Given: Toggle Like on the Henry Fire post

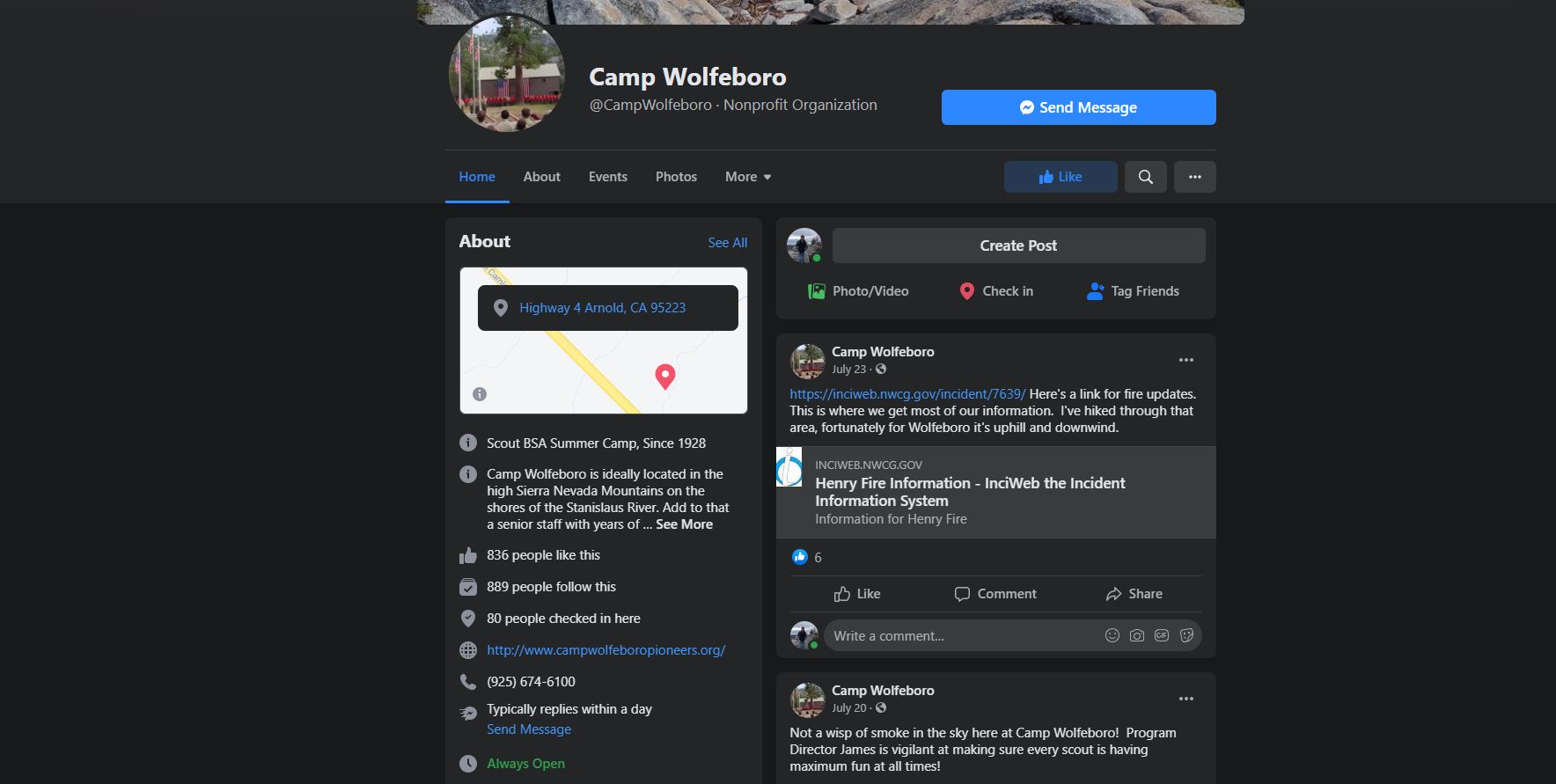Looking at the screenshot, I should [857, 594].
